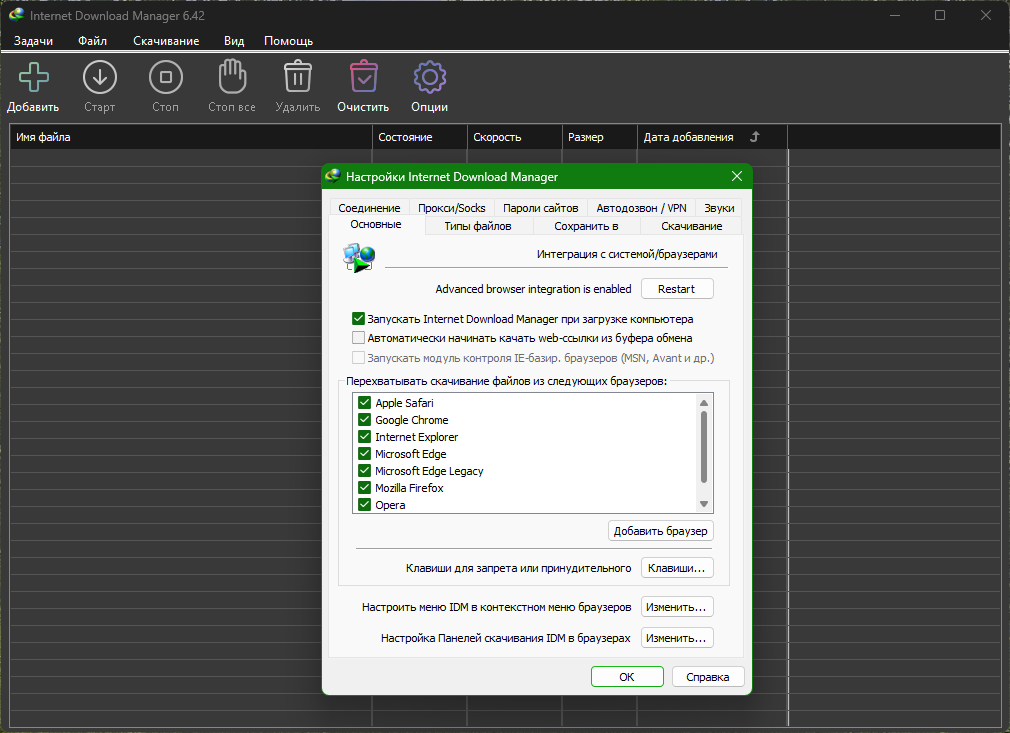Switch to the Типы файлов tab
The image size is (1010, 733).
point(478,226)
